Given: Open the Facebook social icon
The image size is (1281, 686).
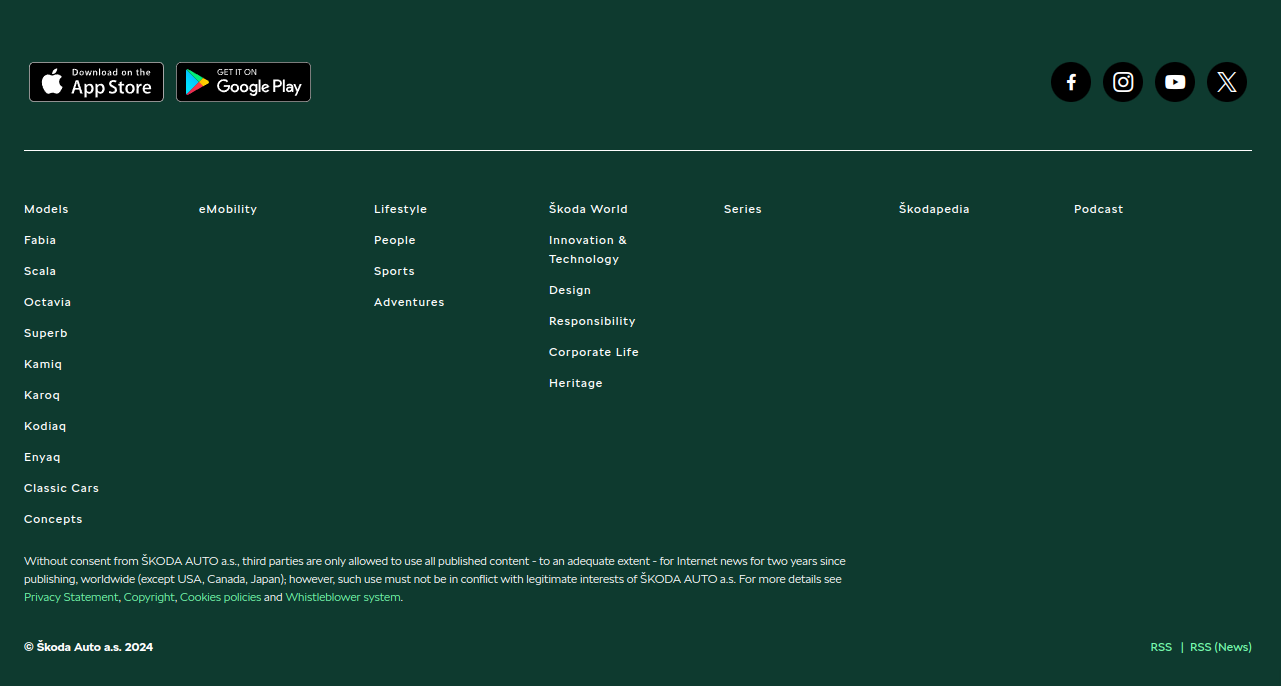Looking at the screenshot, I should pos(1071,82).
